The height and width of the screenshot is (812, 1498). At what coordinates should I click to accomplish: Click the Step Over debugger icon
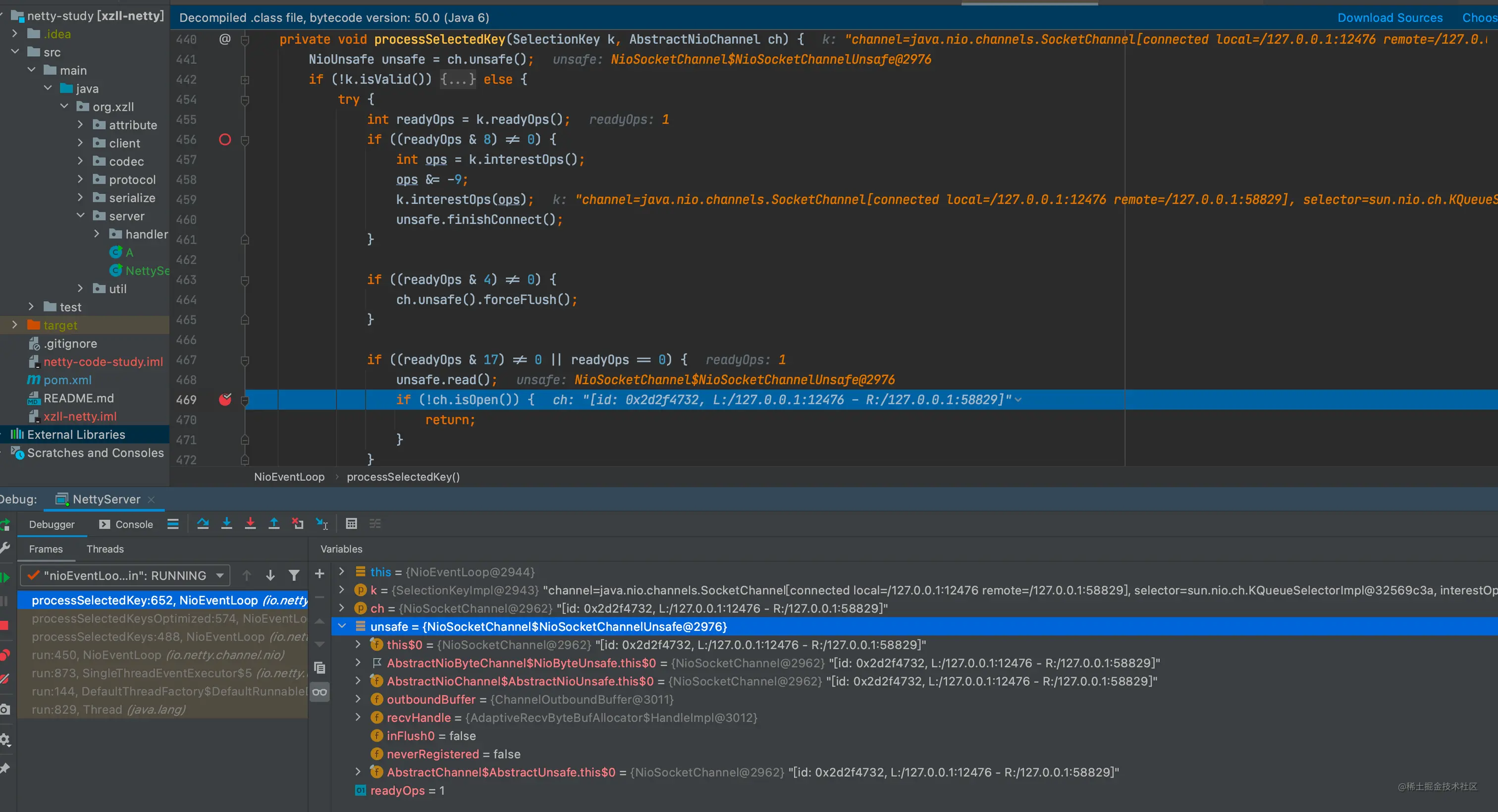click(x=203, y=524)
